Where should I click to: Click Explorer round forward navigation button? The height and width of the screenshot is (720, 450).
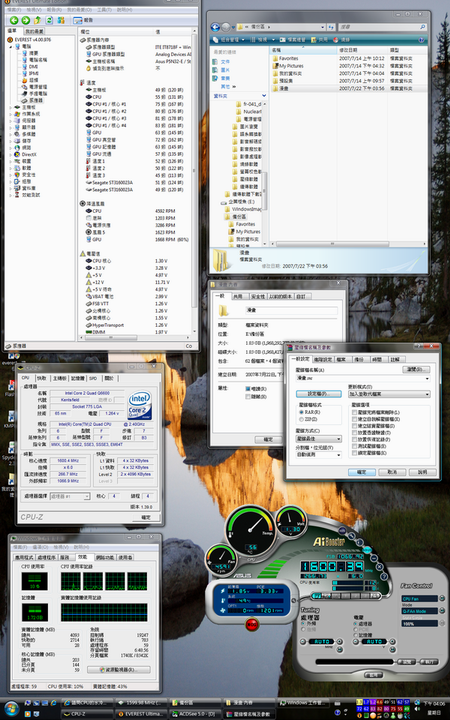pyautogui.click(x=226, y=27)
